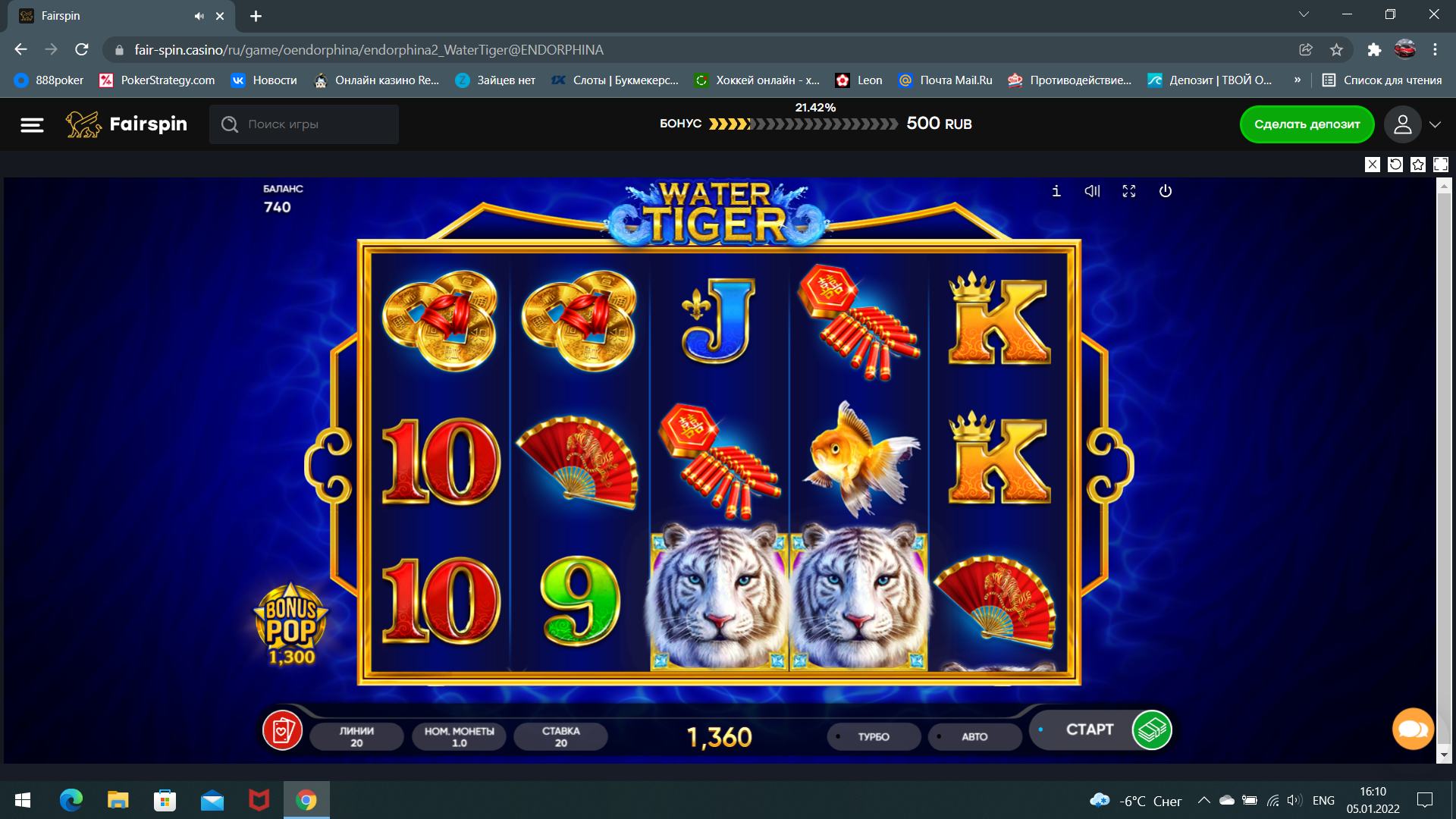Expand the user account dropdown arrow
This screenshot has height=819, width=1456.
coord(1435,124)
